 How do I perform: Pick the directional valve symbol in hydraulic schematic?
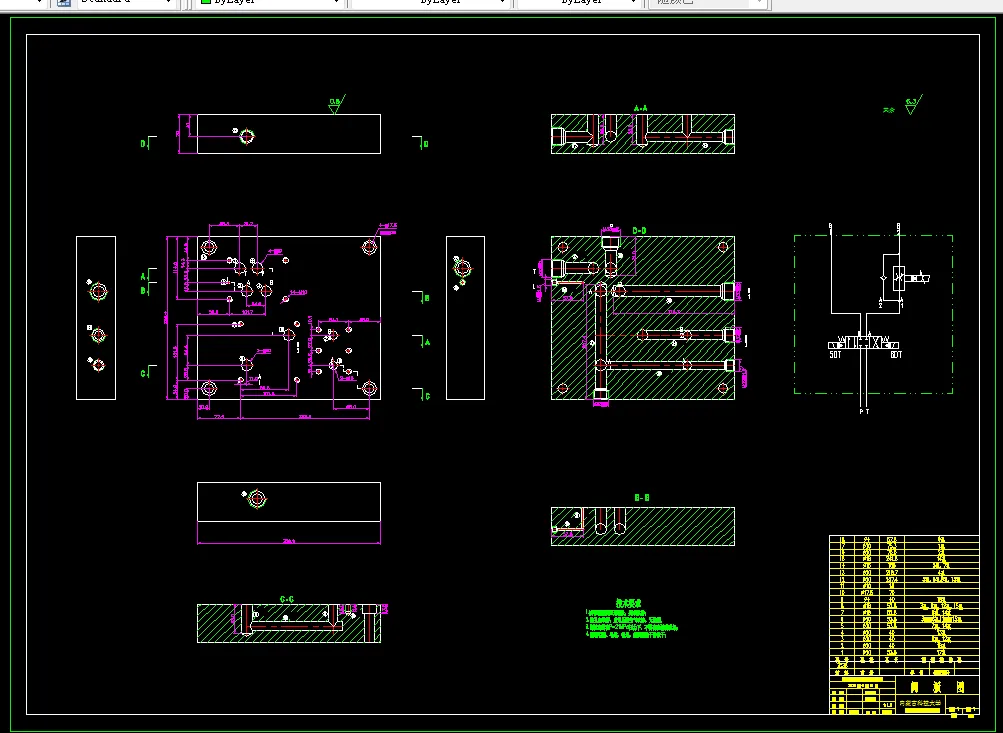864,342
